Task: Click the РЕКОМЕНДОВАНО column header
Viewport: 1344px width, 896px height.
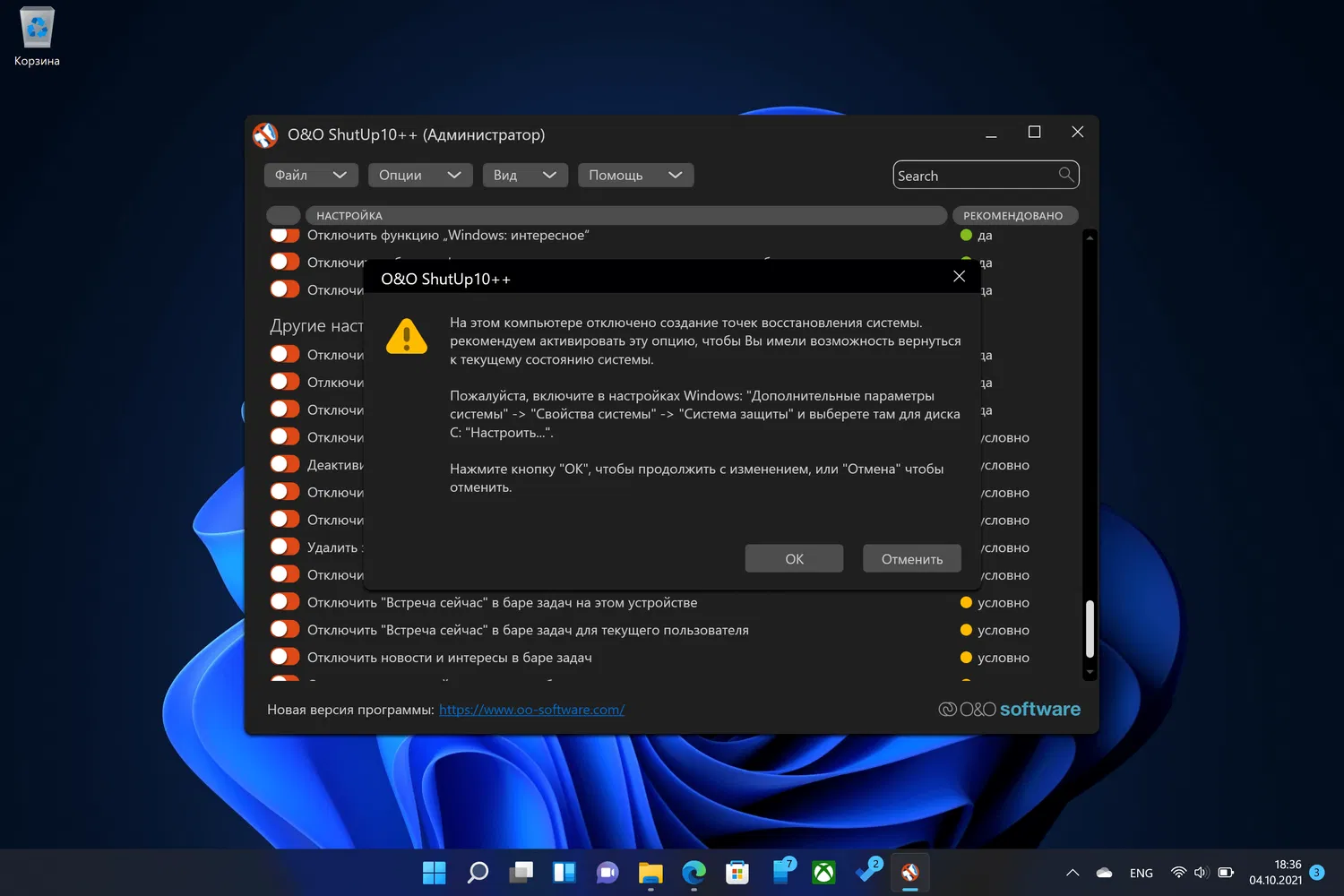Action: (x=1014, y=215)
